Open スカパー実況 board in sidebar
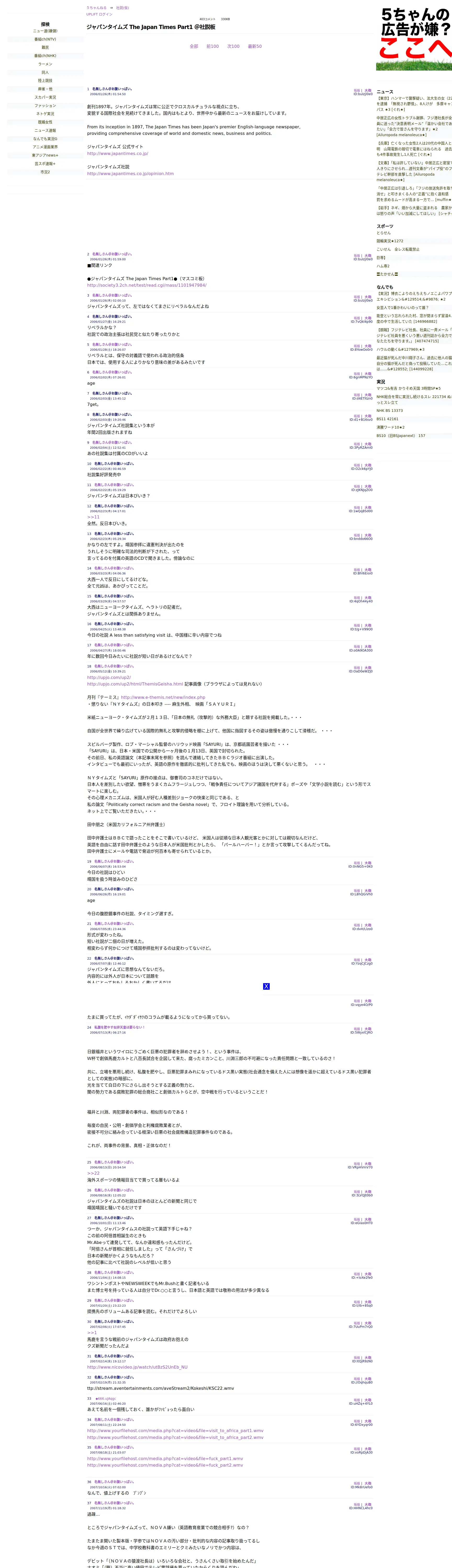Viewport: 452px width, 1568px height. 45,97
